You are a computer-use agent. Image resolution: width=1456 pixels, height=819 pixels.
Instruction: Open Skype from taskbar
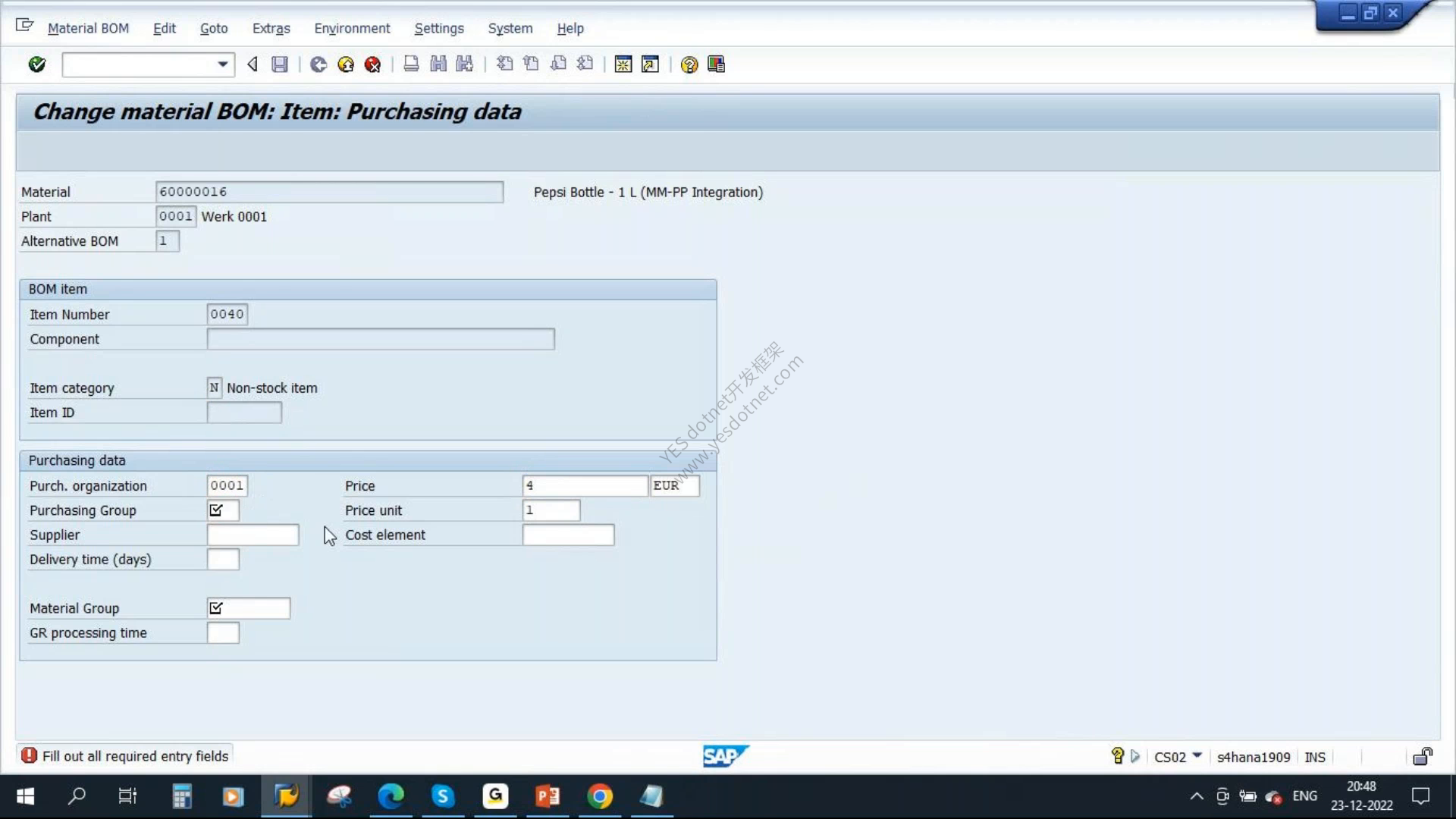(443, 796)
